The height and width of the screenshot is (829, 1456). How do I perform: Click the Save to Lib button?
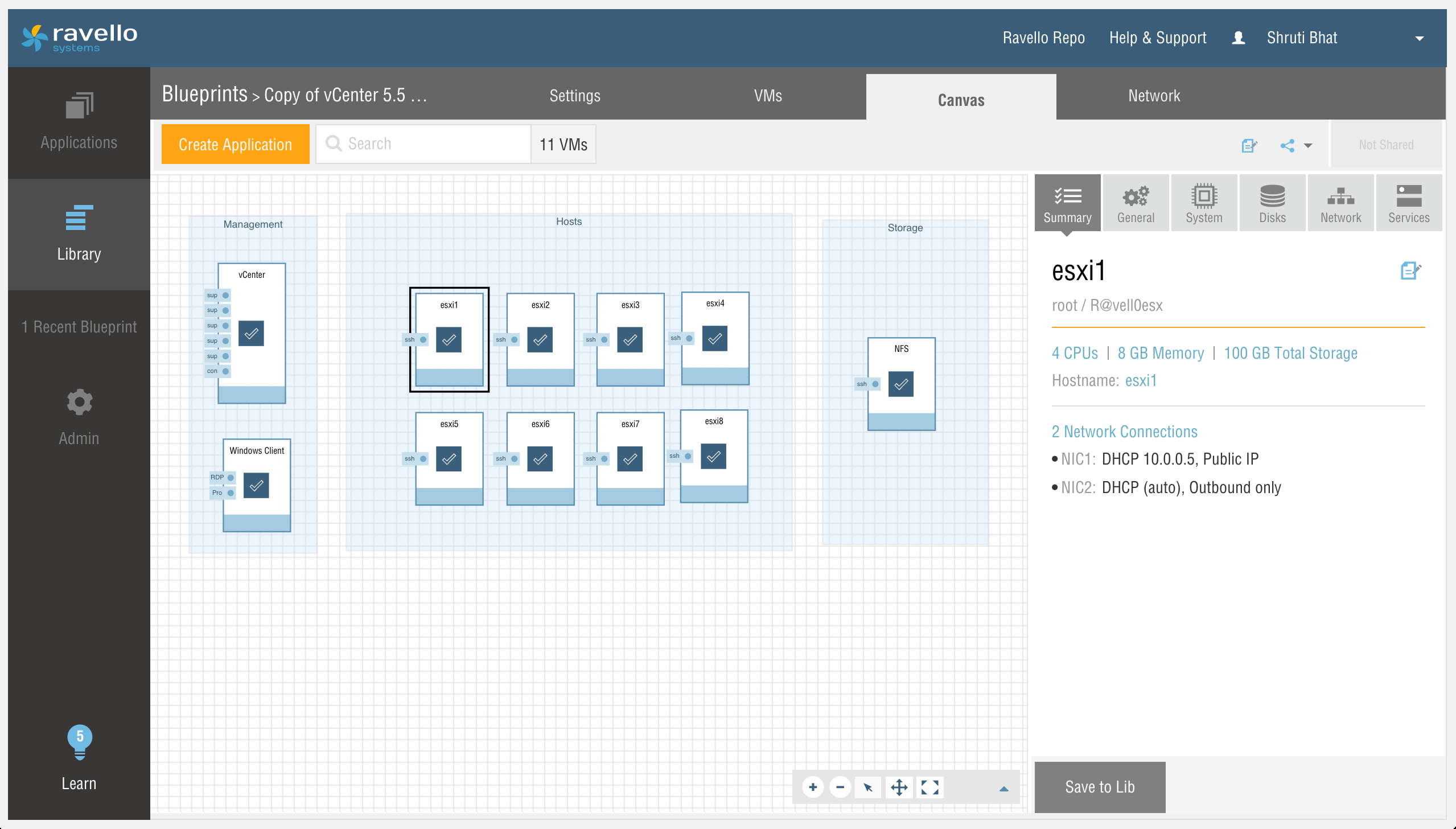click(x=1100, y=787)
